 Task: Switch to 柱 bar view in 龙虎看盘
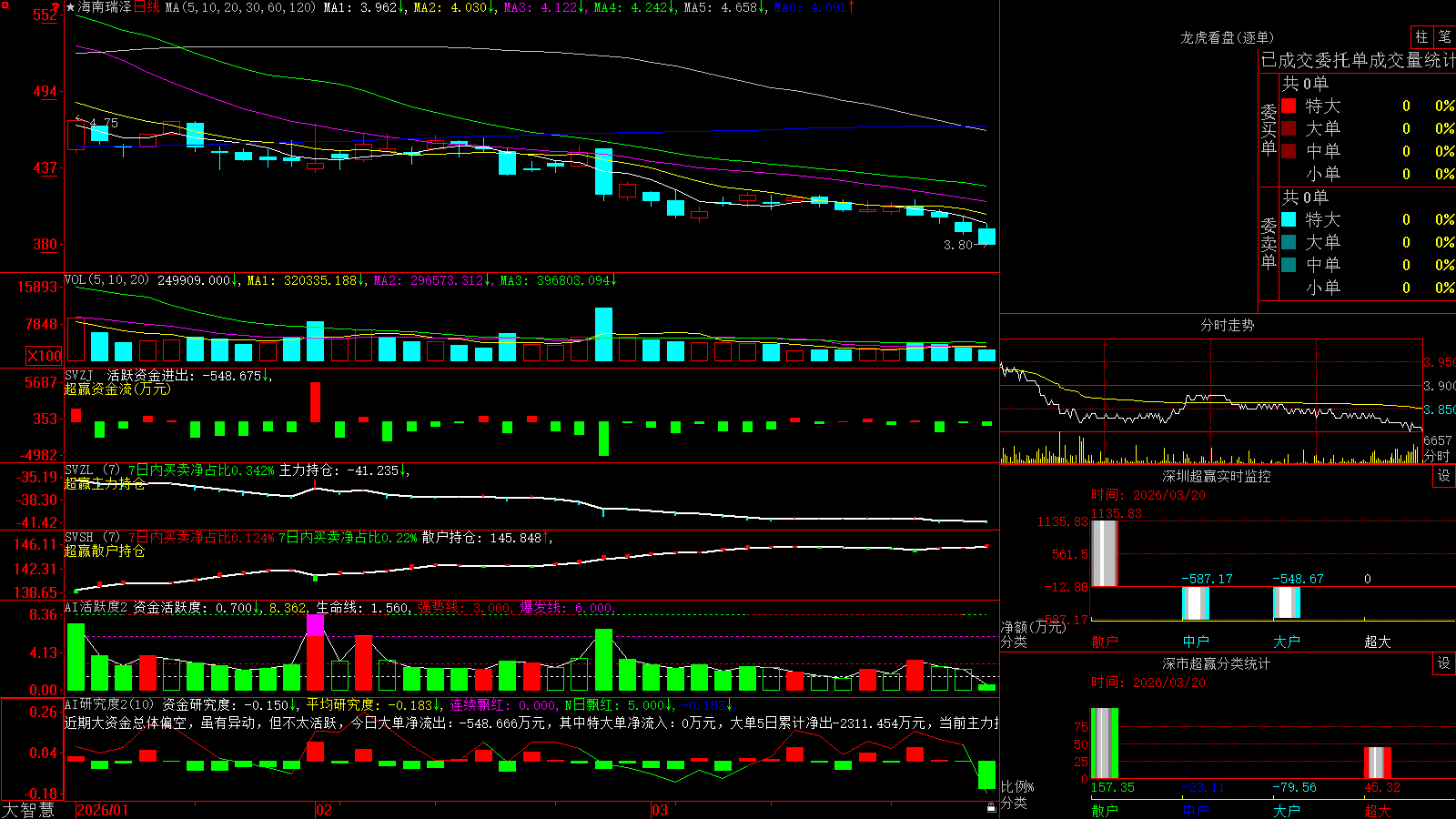coord(1421,36)
